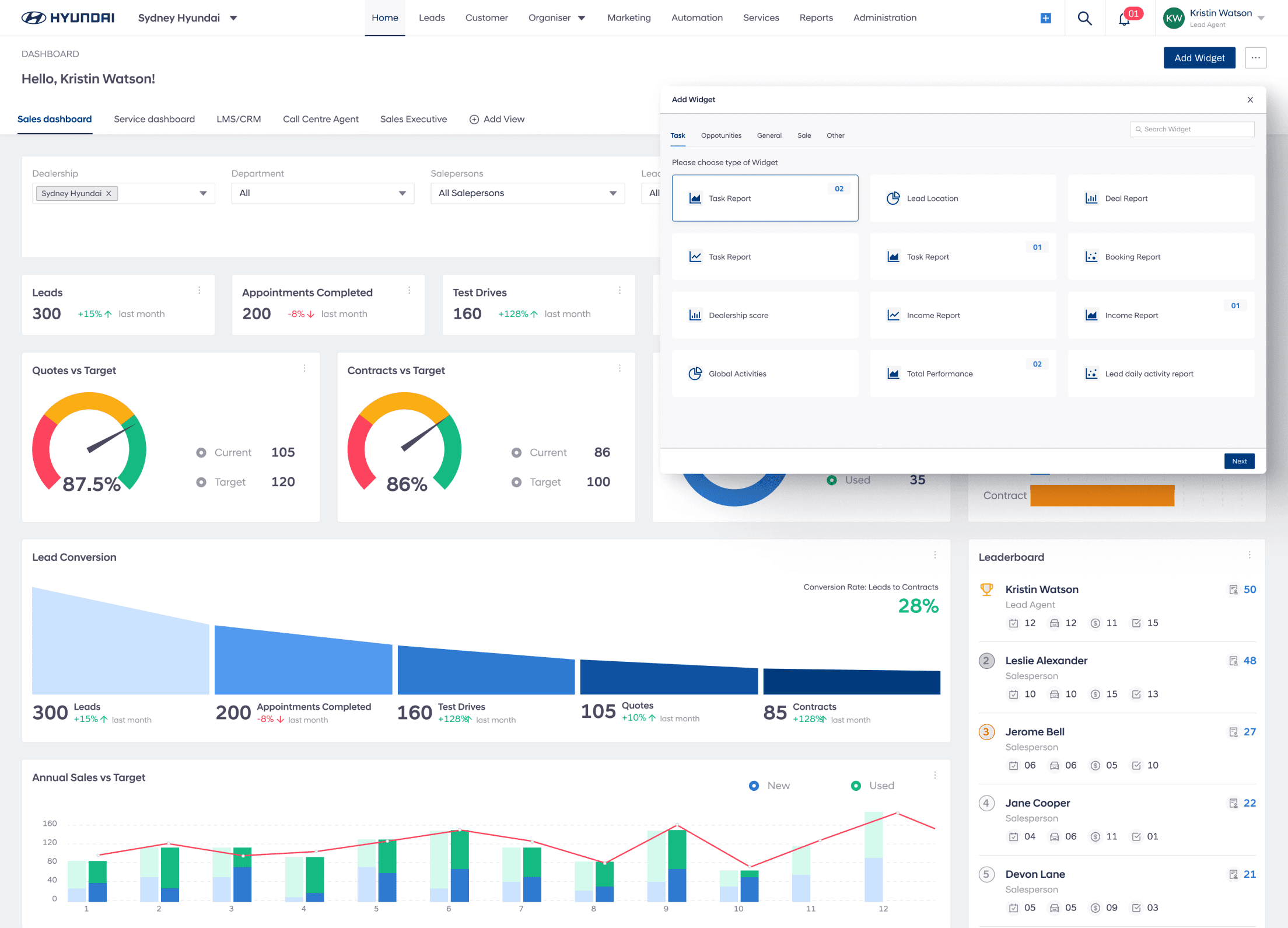Switch to Sale tab in Add Widget
Image resolution: width=1288 pixels, height=928 pixels.
(x=804, y=135)
